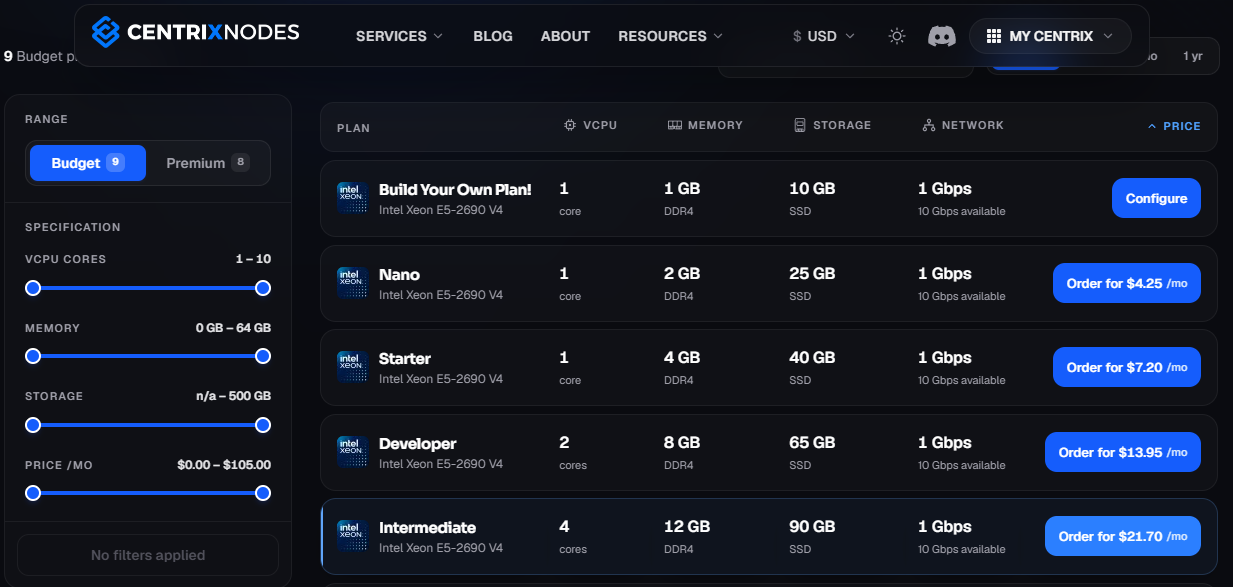
Task: Open the Discord link icon
Action: tap(942, 36)
